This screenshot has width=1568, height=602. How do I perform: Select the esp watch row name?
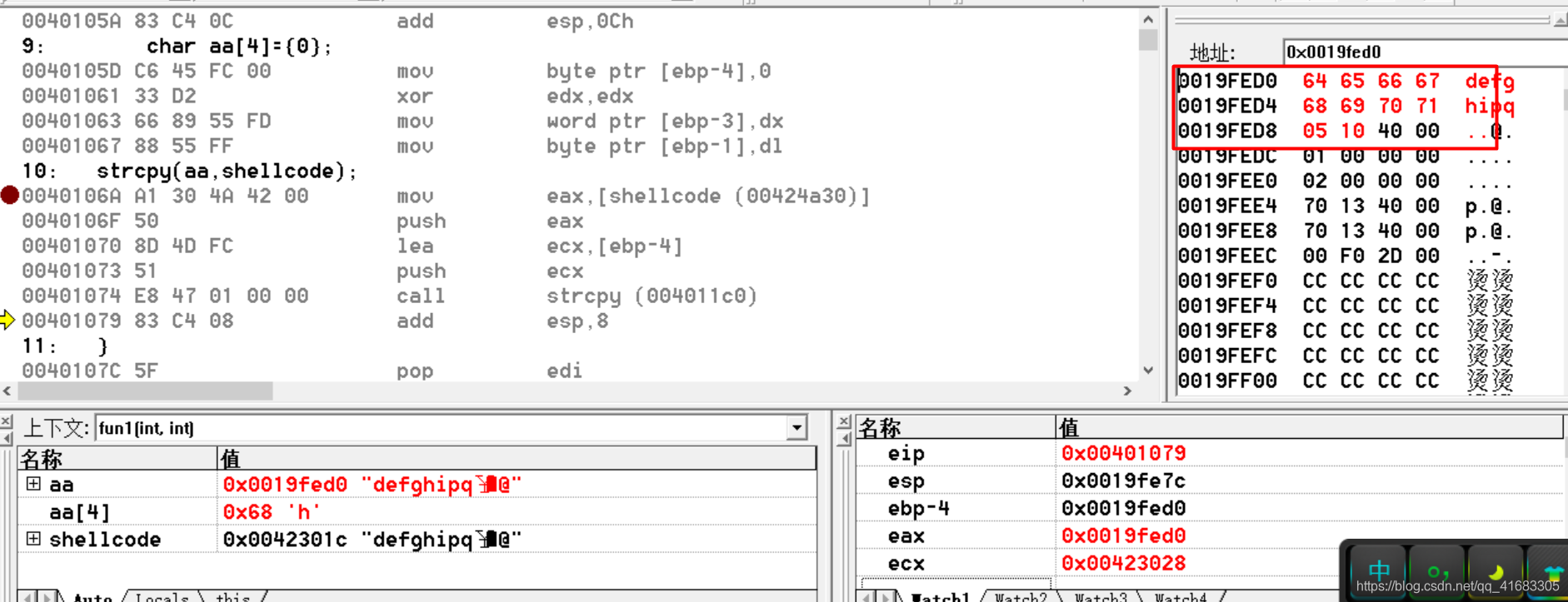pyautogui.click(x=906, y=480)
